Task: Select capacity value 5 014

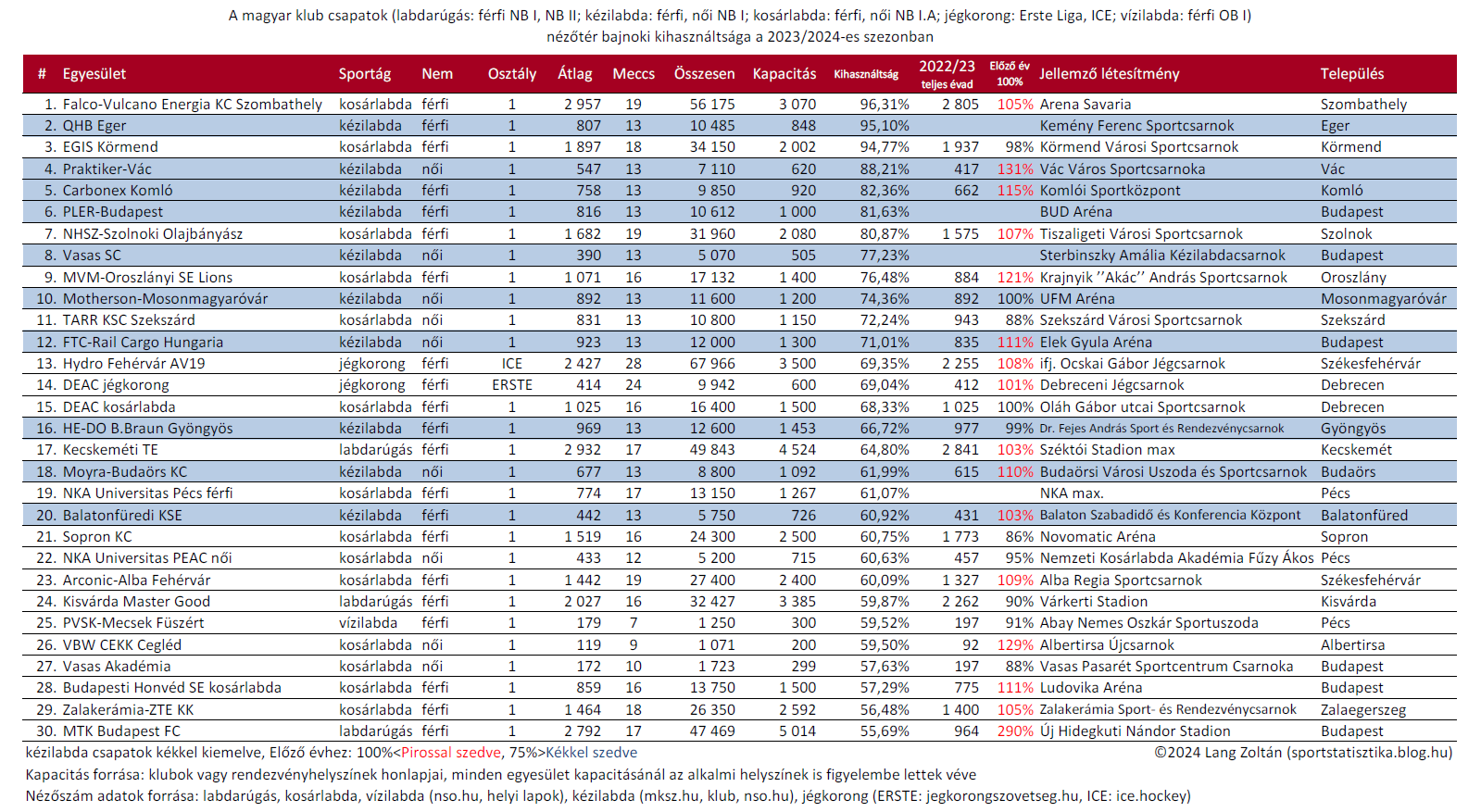Action: coord(797,731)
